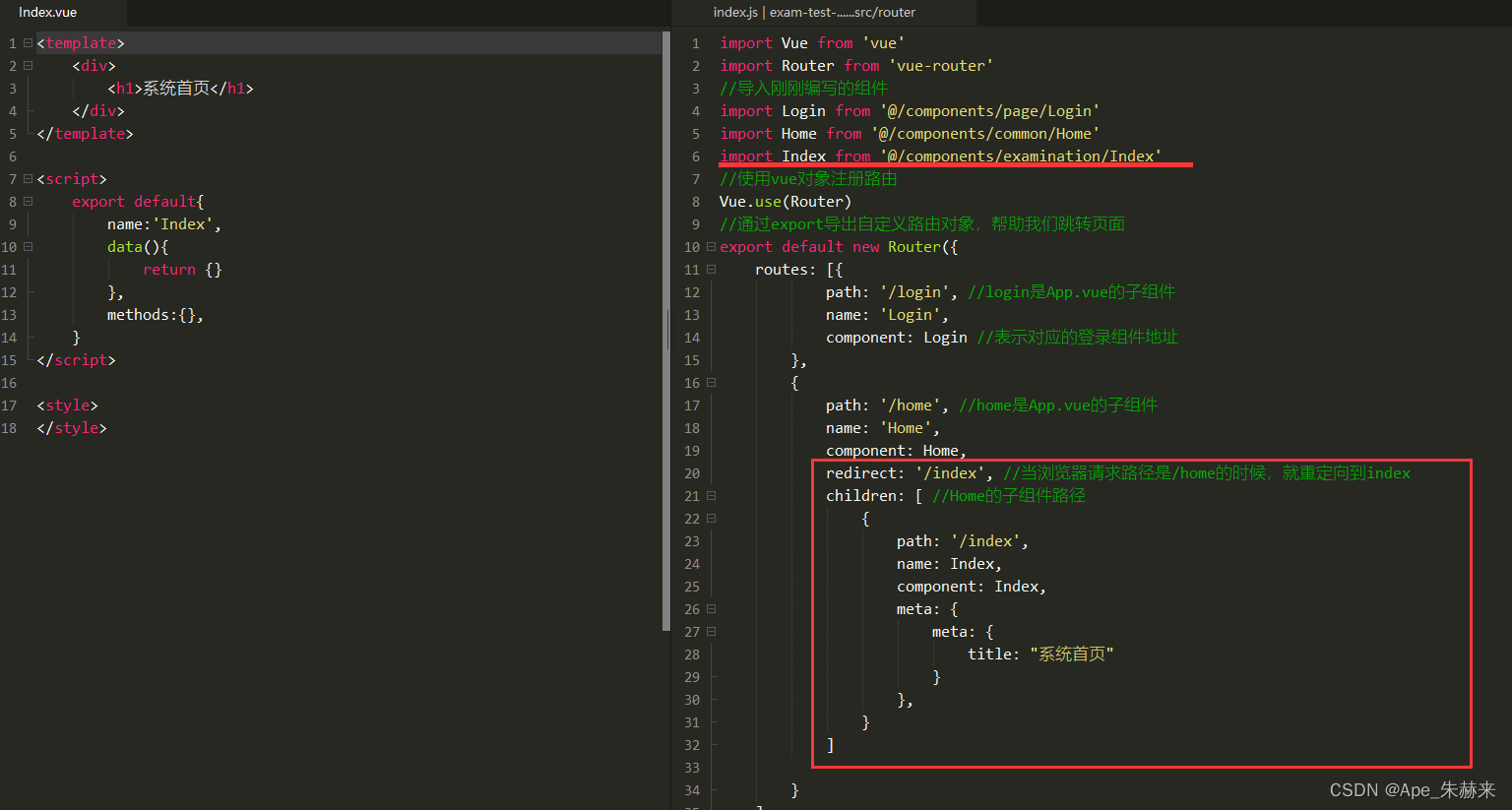Collapse the 'export default new Router' block in index.js
The width and height of the screenshot is (1512, 810).
[711, 247]
